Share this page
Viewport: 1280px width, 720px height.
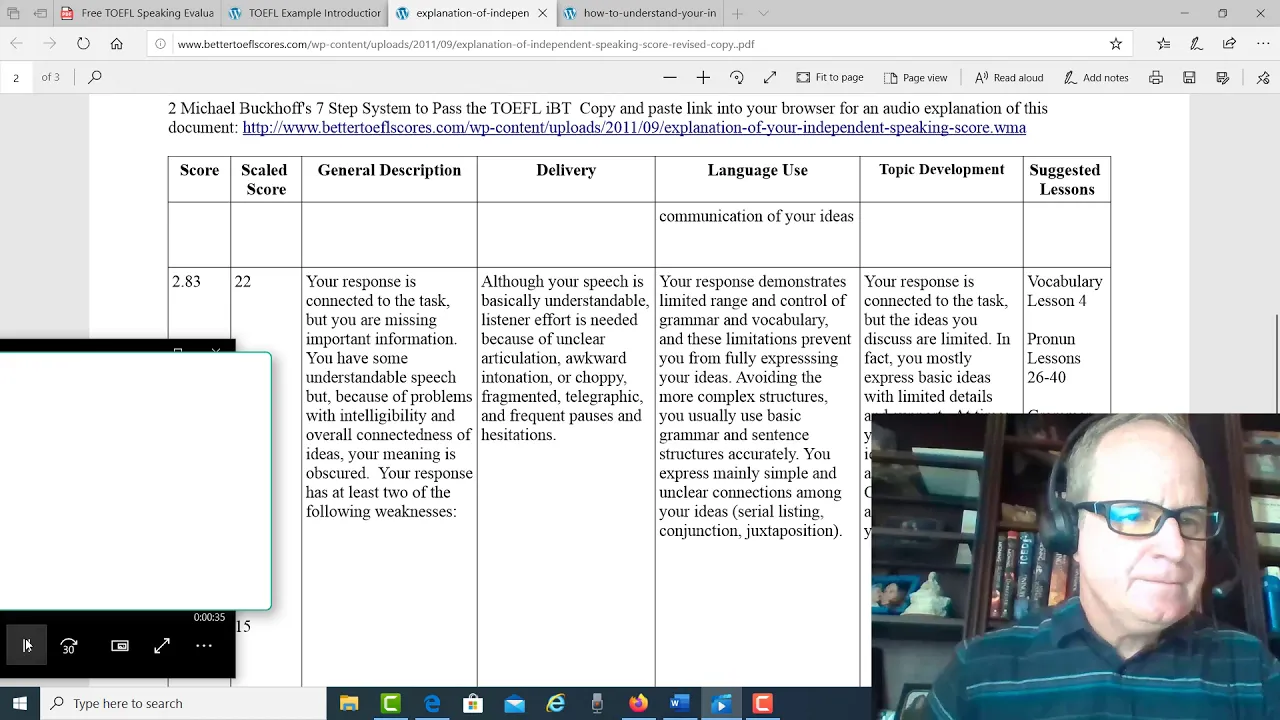click(x=1229, y=43)
